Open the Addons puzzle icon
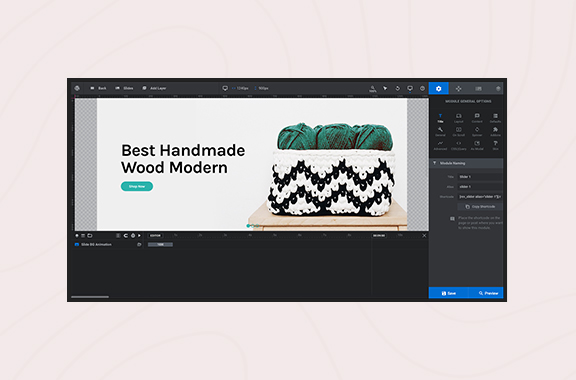576x380 pixels. (495, 132)
